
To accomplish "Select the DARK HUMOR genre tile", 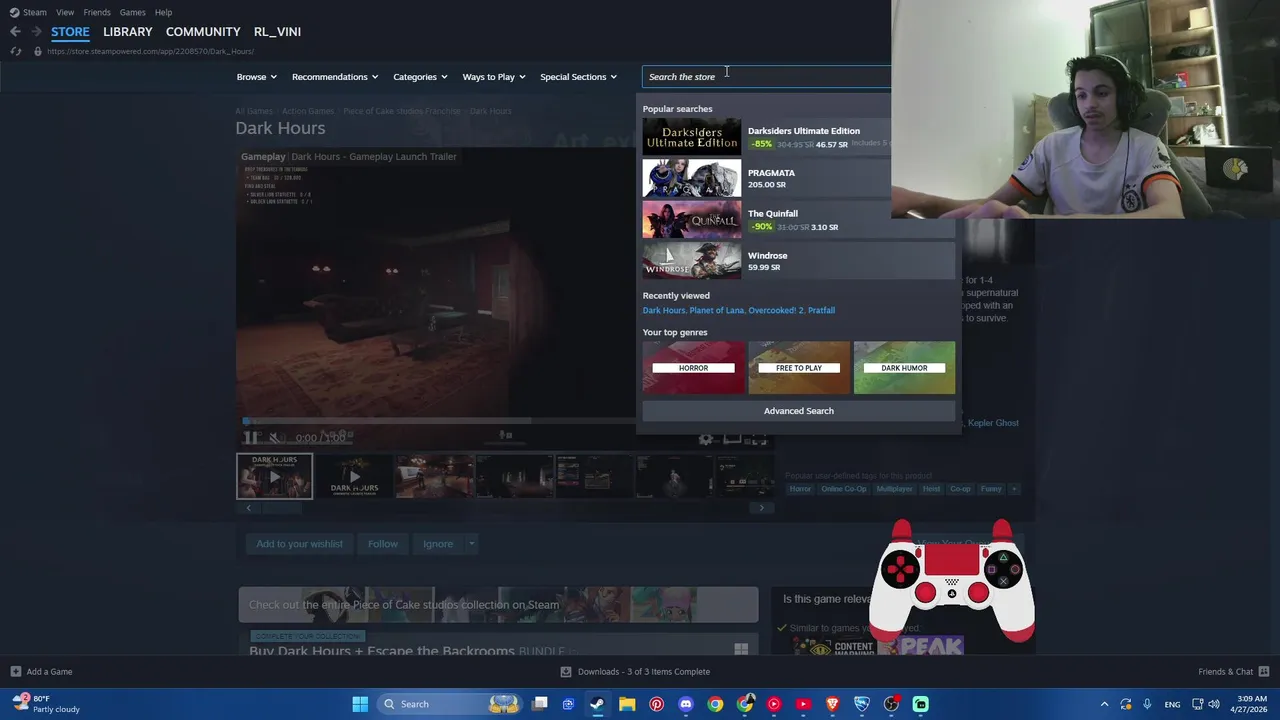I will (904, 368).
